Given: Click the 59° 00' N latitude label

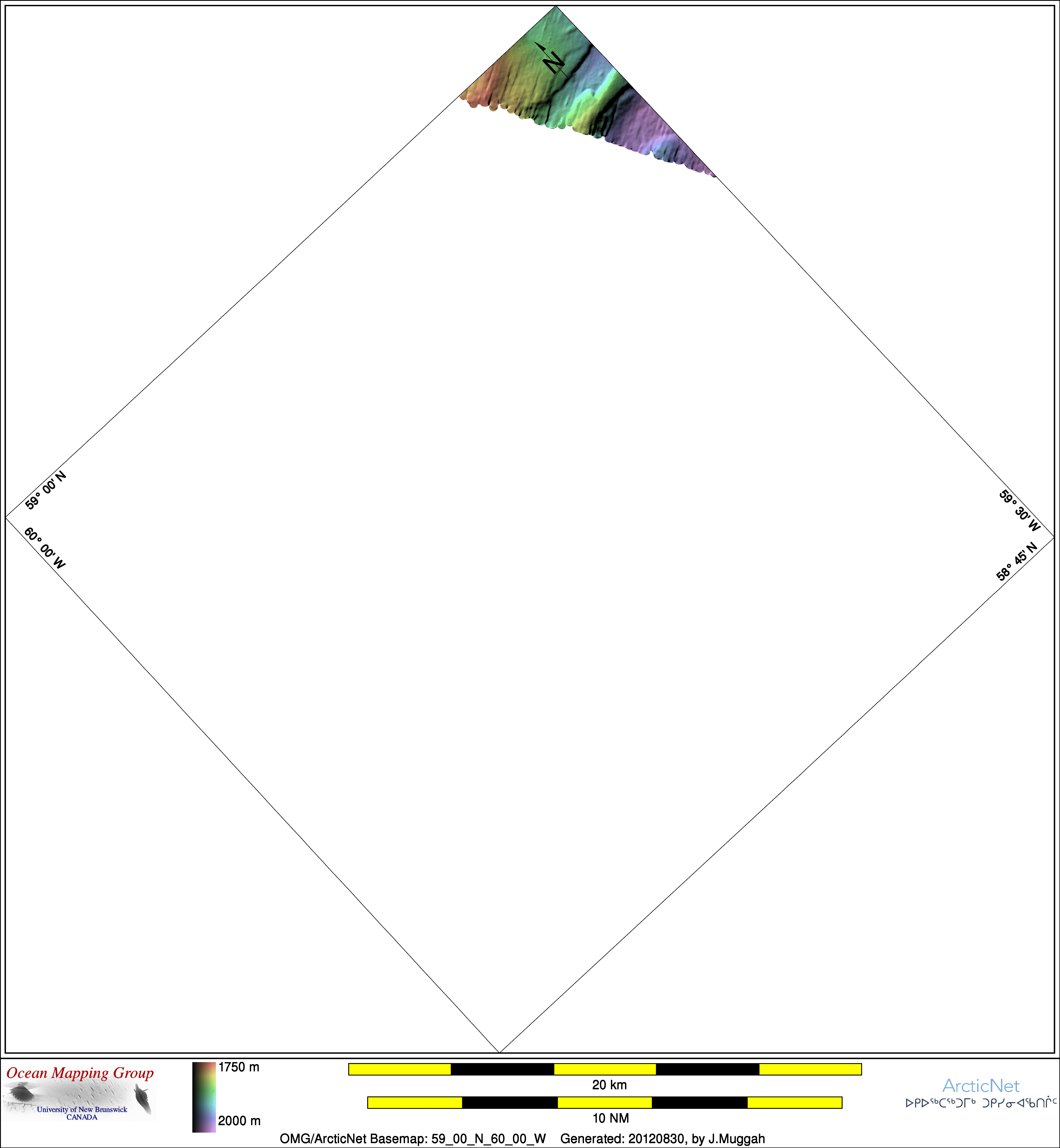Looking at the screenshot, I should tap(46, 491).
